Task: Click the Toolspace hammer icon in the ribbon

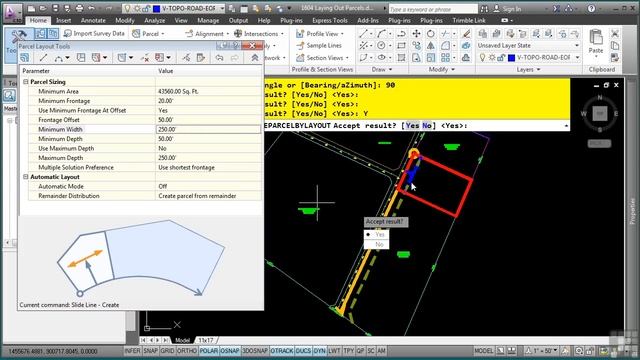Action: [x=18, y=37]
